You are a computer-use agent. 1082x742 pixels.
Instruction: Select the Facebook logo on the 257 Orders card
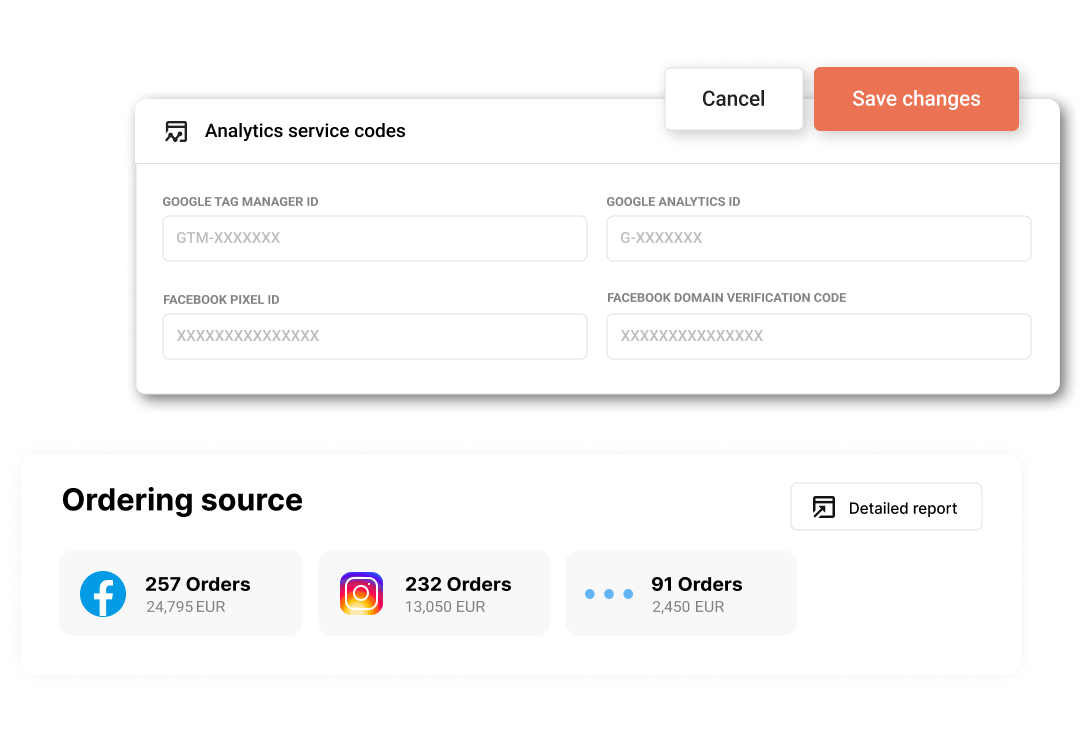tap(103, 593)
